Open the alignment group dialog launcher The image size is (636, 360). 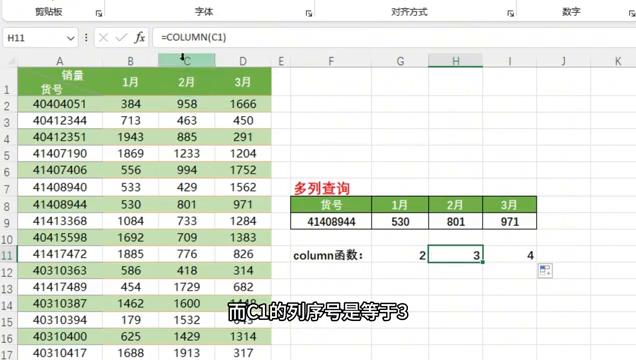click(510, 13)
